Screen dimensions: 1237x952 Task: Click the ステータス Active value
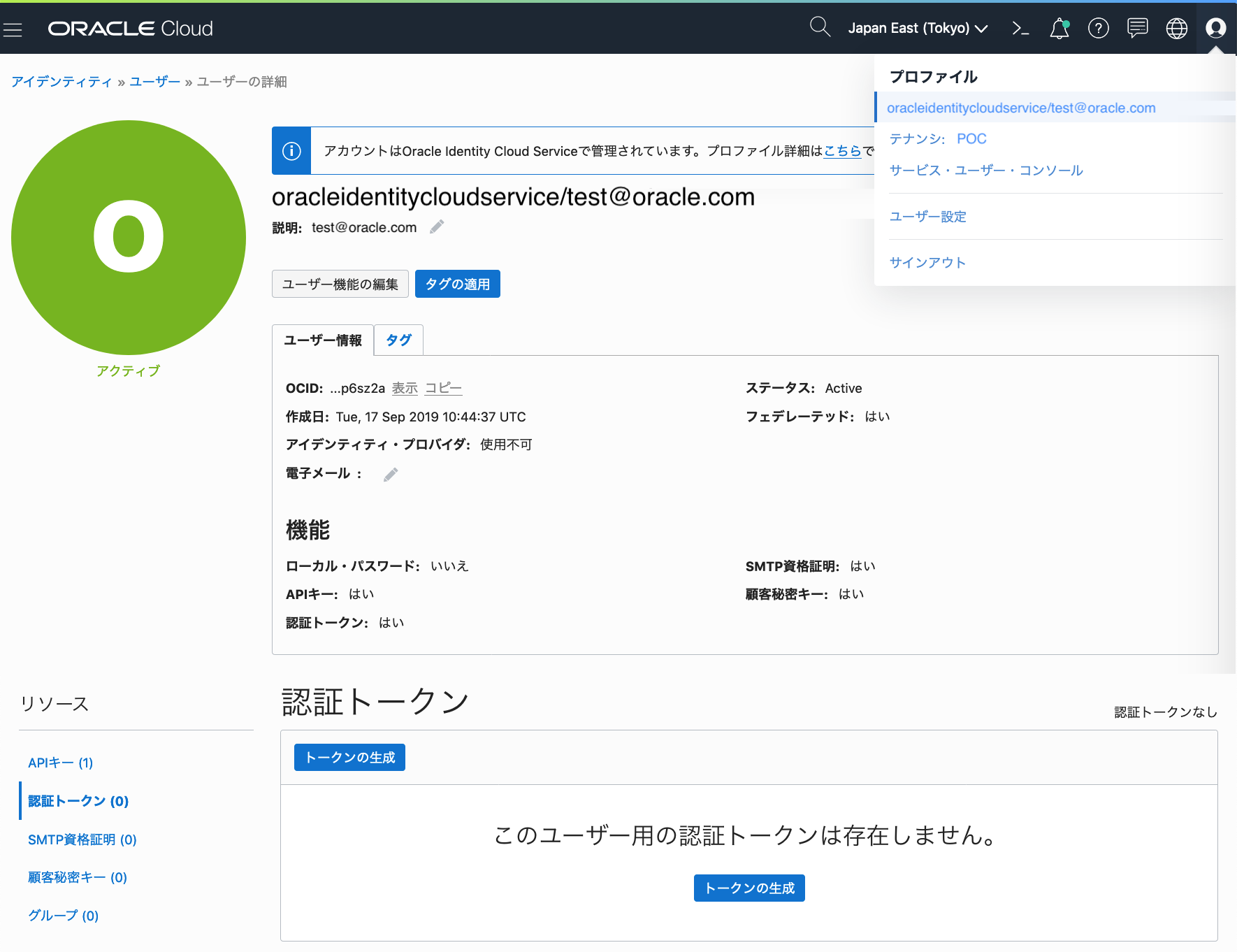click(844, 389)
